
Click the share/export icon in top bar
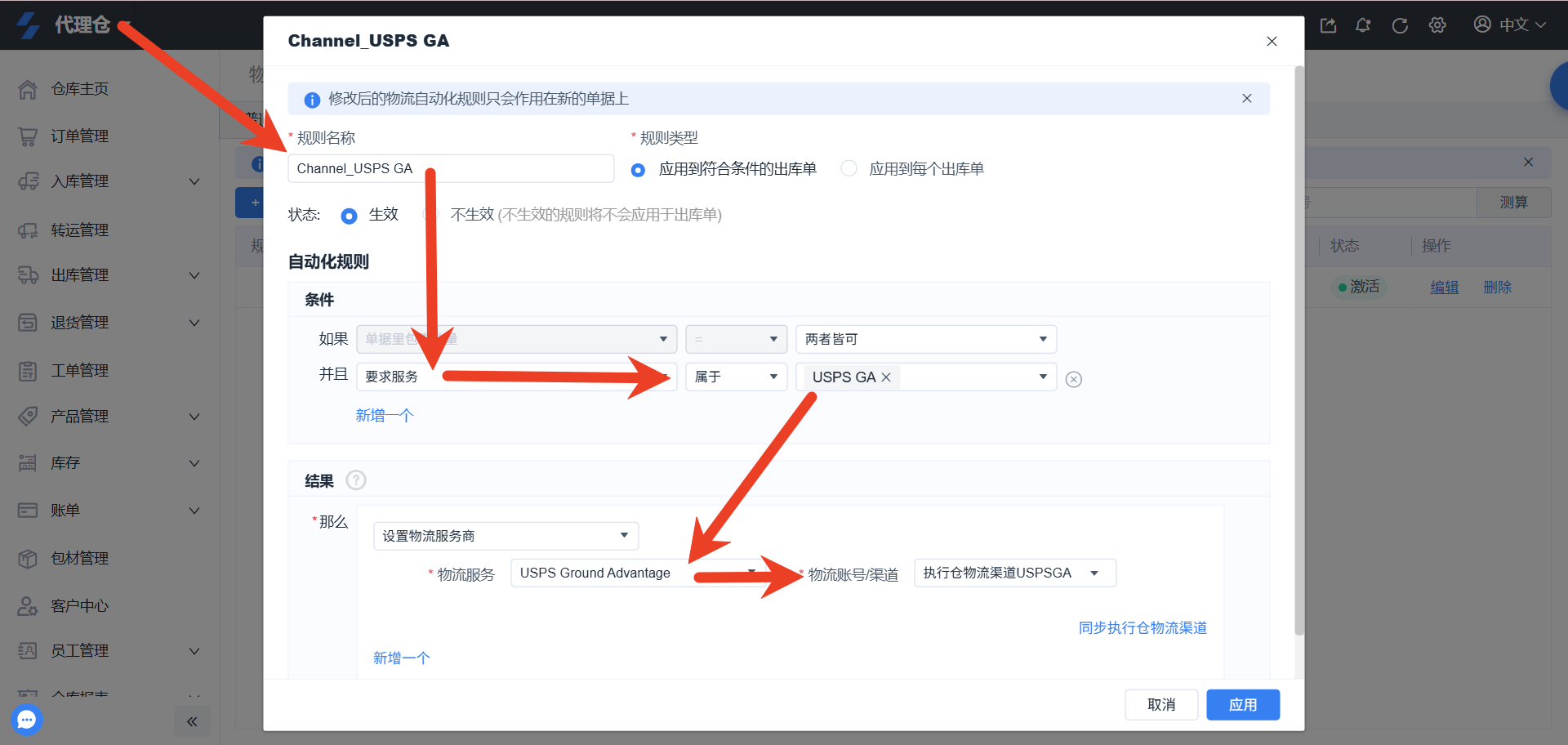[1328, 25]
